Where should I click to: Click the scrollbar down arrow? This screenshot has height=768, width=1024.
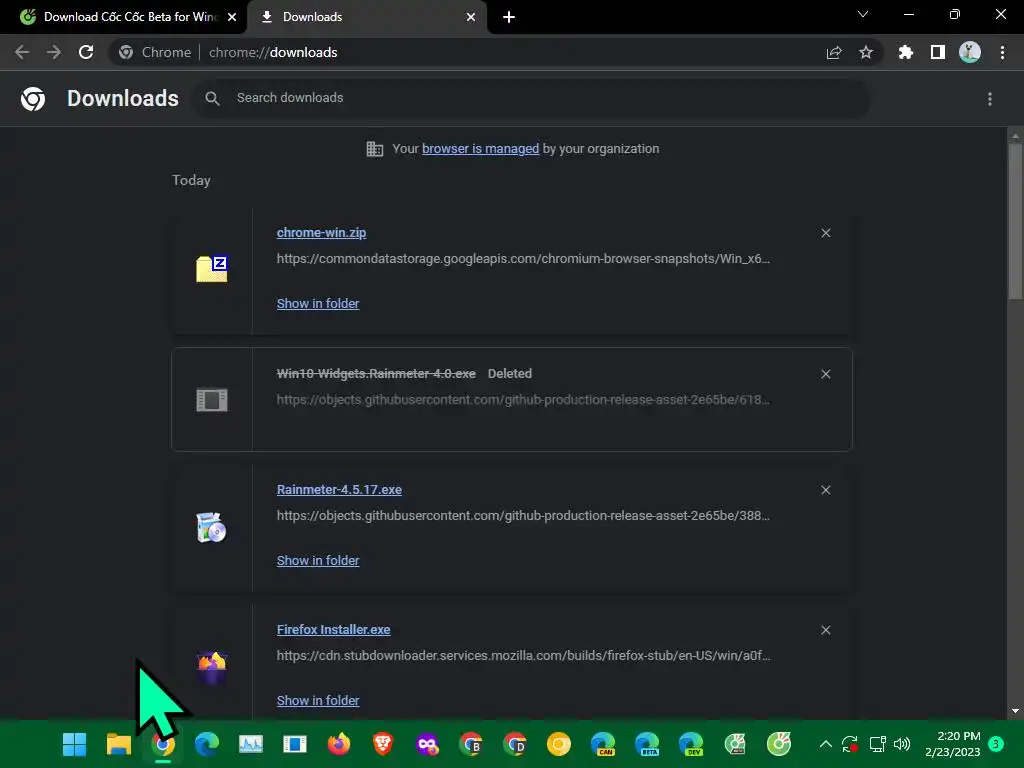(1015, 711)
